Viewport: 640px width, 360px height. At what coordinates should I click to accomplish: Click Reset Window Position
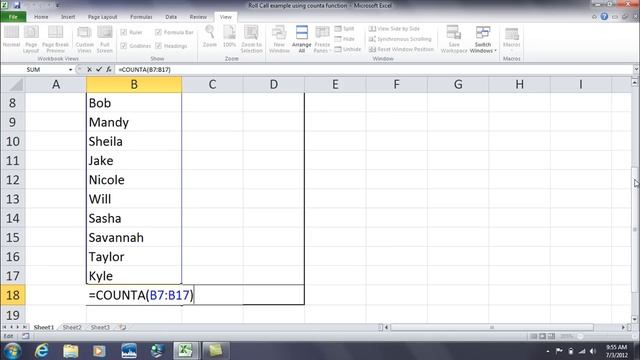tap(401, 49)
